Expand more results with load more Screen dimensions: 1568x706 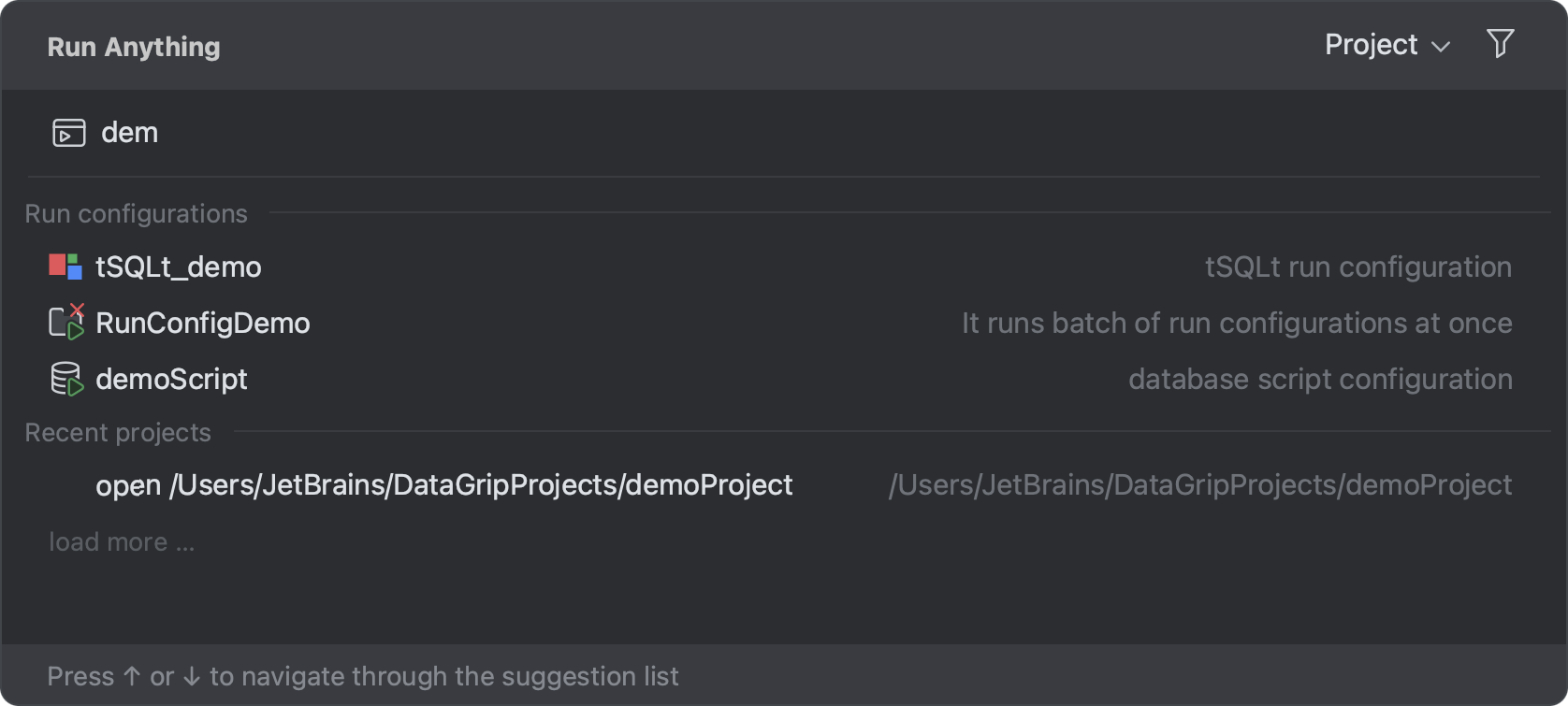pyautogui.click(x=121, y=541)
